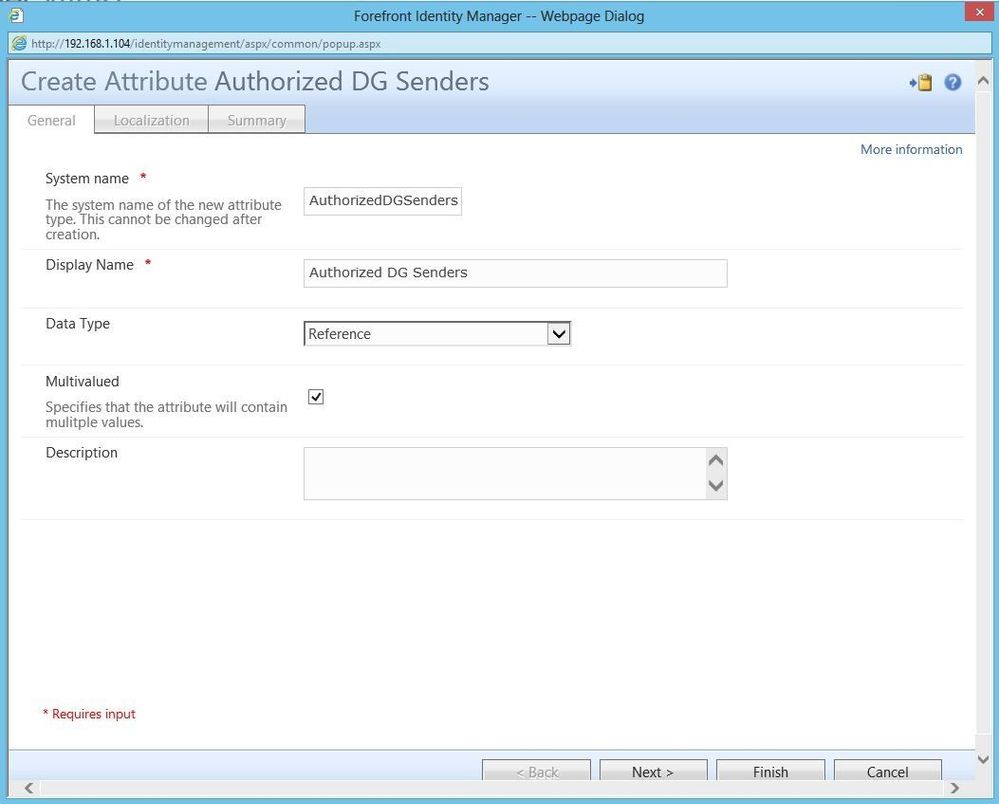
Task: Click the page vertical scrollbar up arrow
Action: tap(983, 81)
